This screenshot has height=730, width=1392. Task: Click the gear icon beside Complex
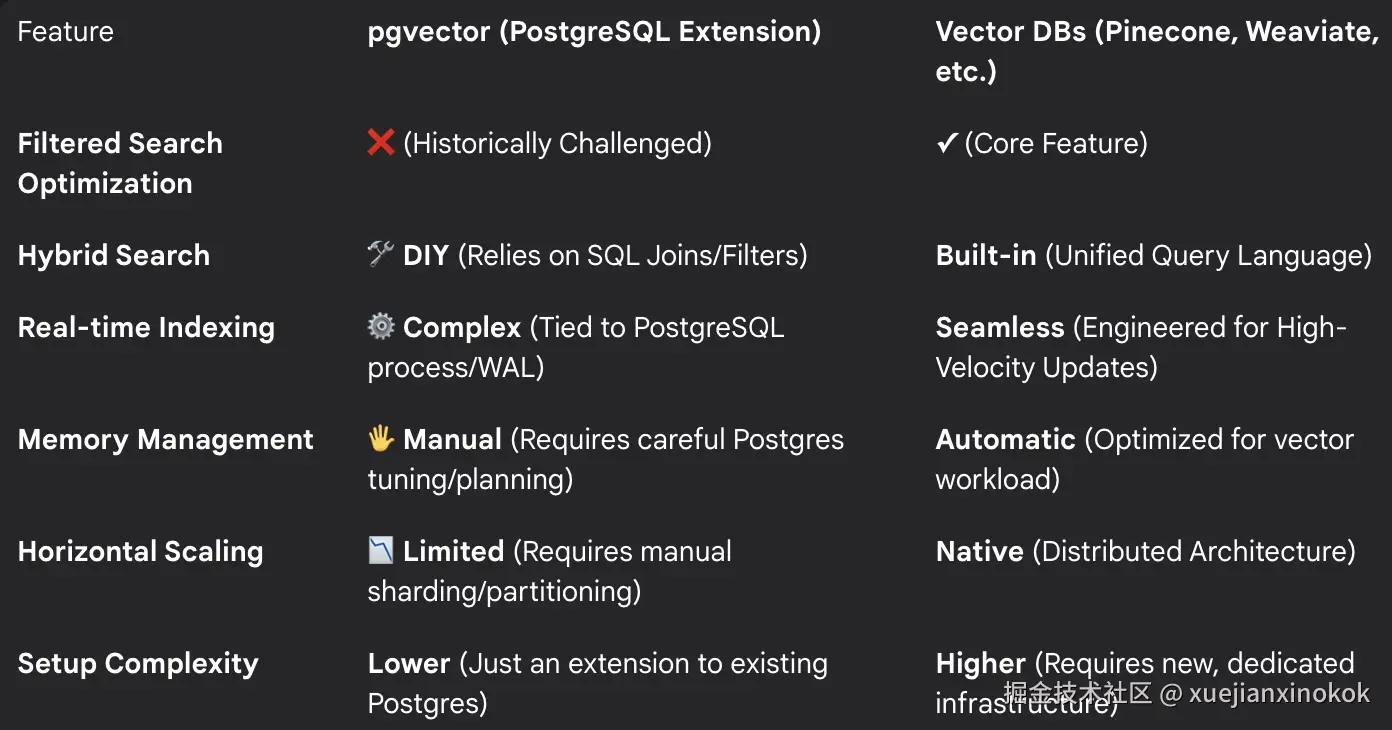pyautogui.click(x=381, y=328)
